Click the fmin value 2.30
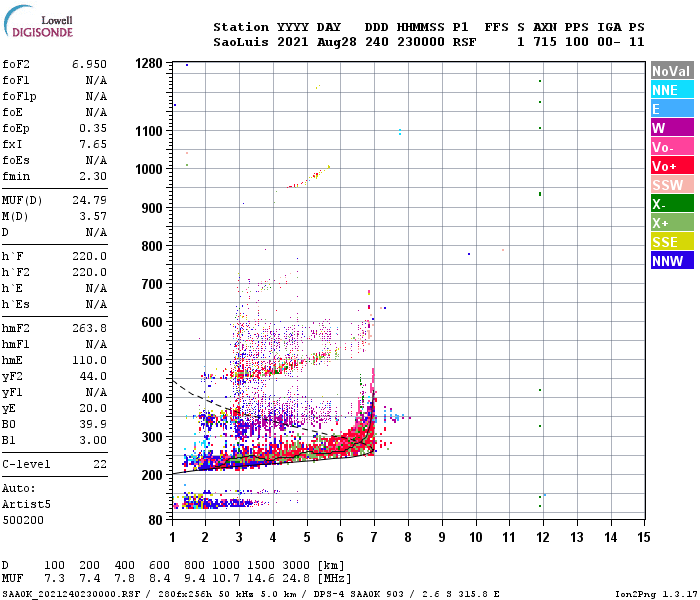 tap(93, 176)
